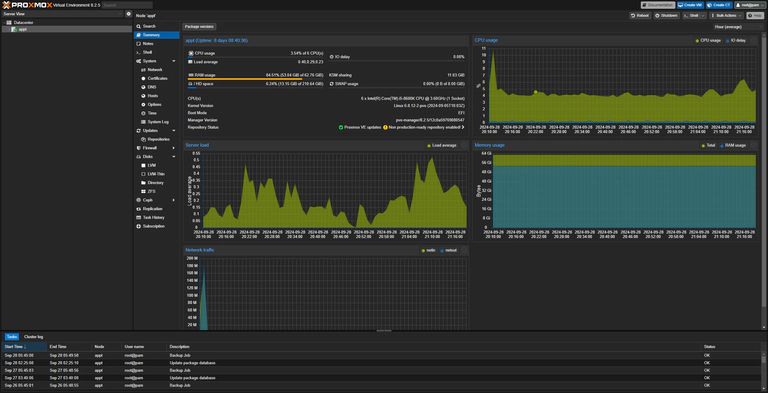The width and height of the screenshot is (768, 393).
Task: Open System Log list icon
Action: point(144,122)
